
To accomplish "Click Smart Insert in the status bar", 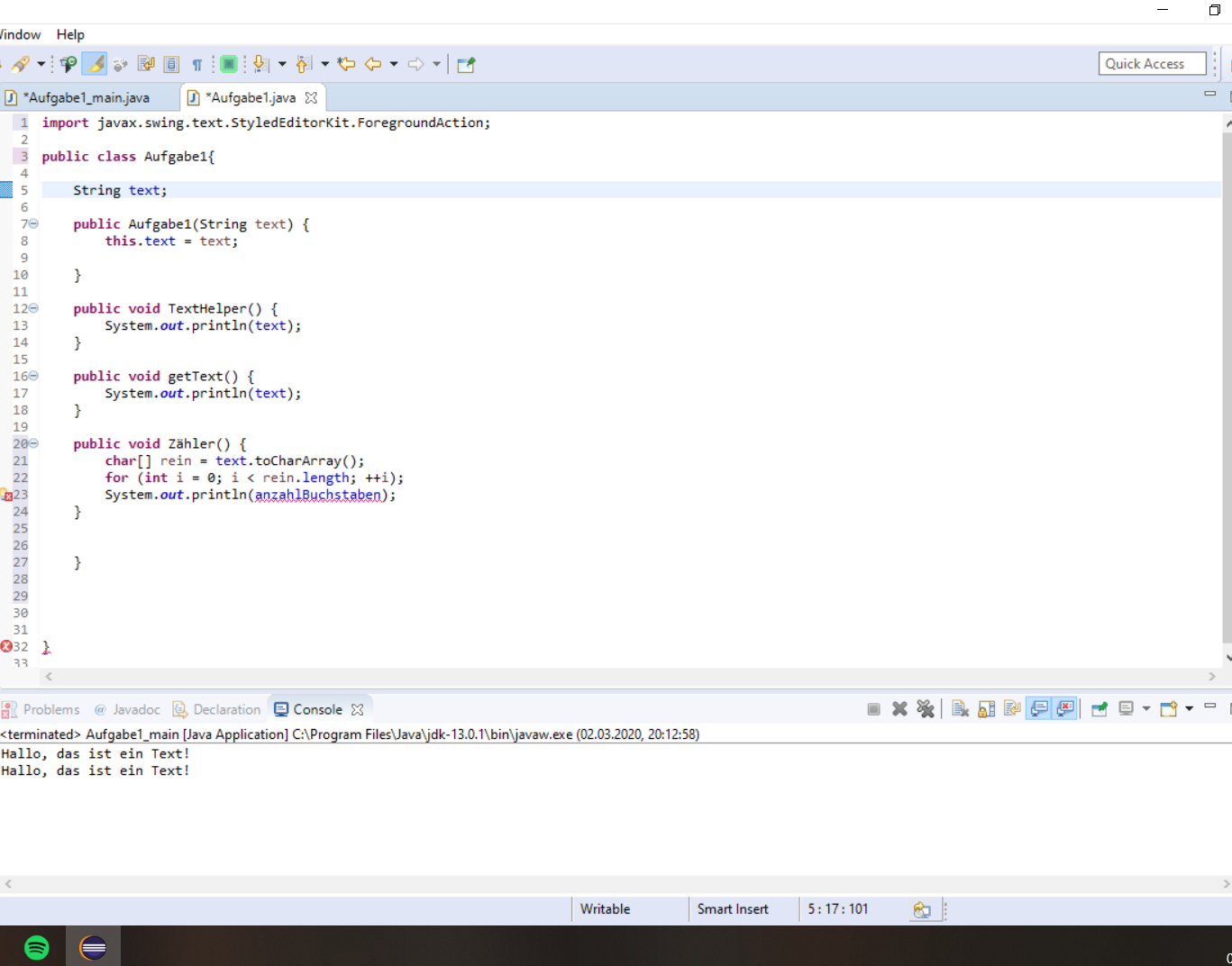I will (x=733, y=908).
